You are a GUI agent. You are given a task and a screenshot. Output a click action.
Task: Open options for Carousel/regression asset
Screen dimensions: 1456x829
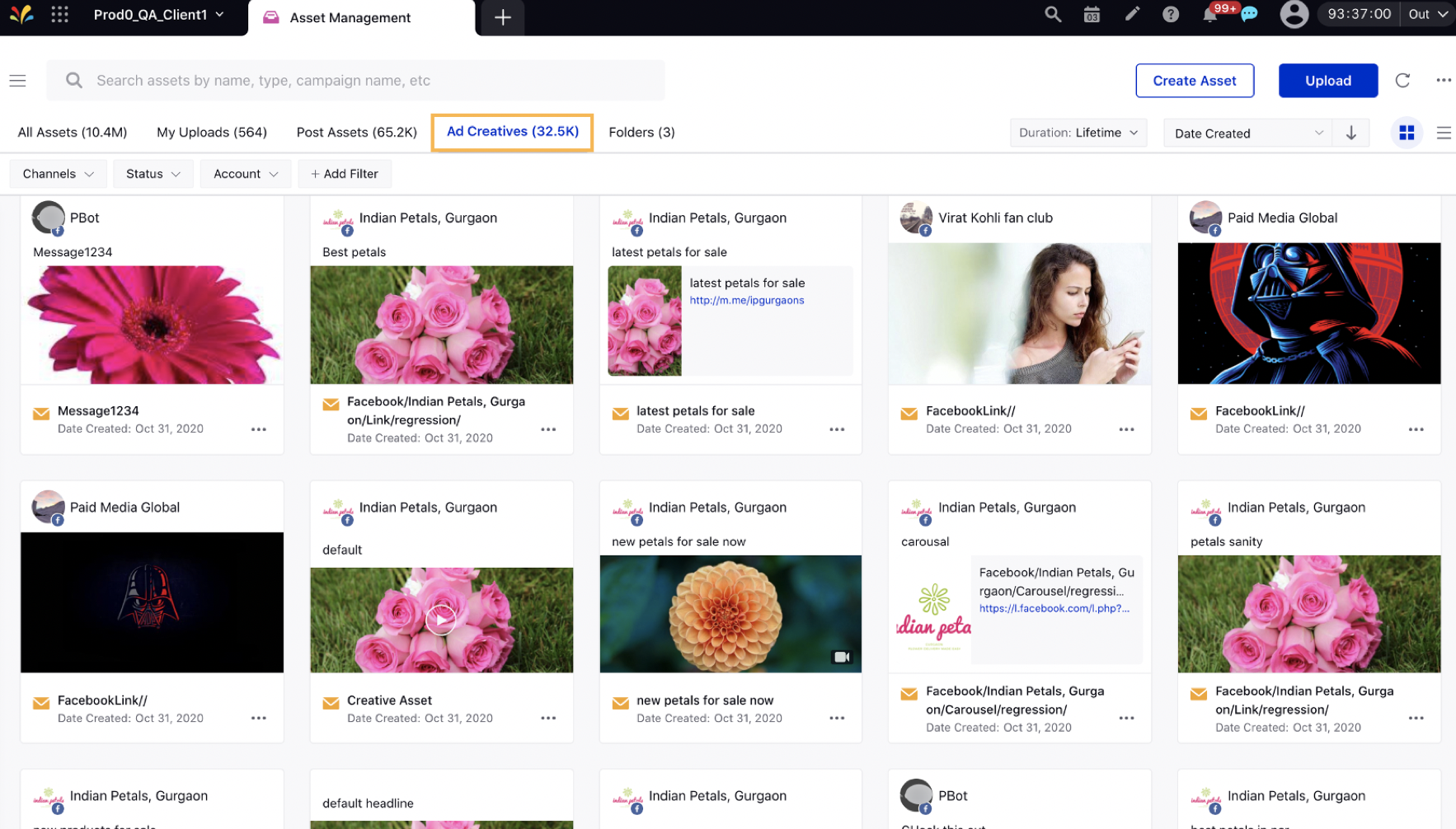tap(1127, 719)
